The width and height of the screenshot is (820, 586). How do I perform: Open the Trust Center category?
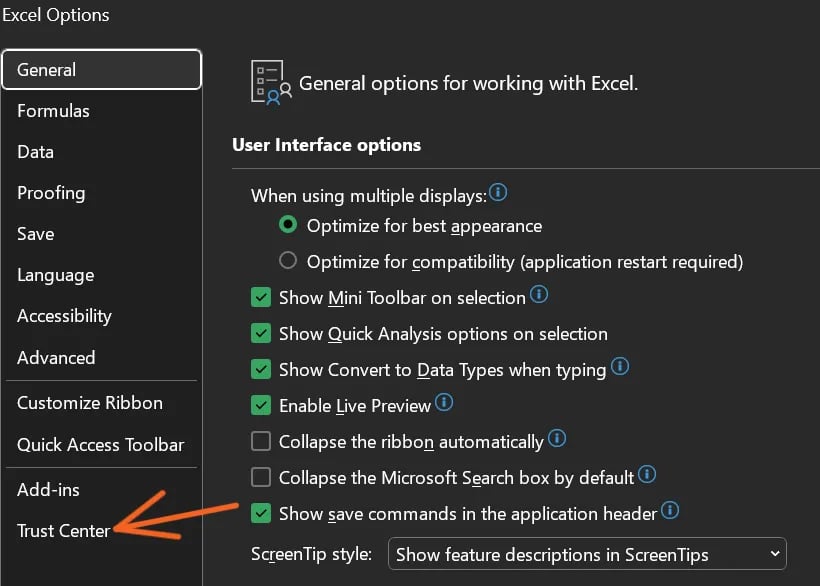(x=63, y=531)
